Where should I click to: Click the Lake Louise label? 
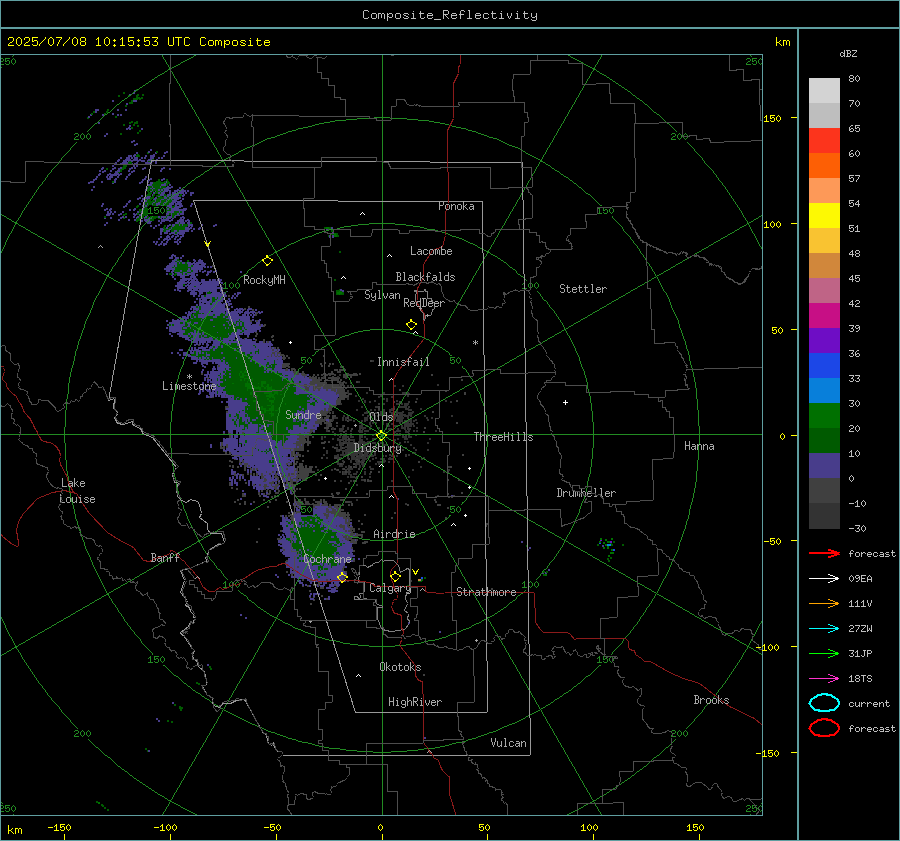coord(77,491)
